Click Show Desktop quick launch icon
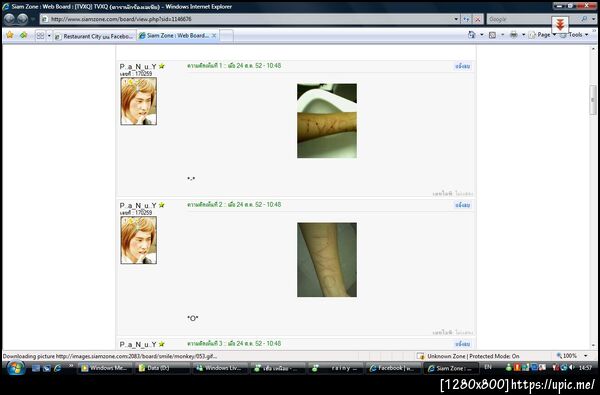 point(36,368)
